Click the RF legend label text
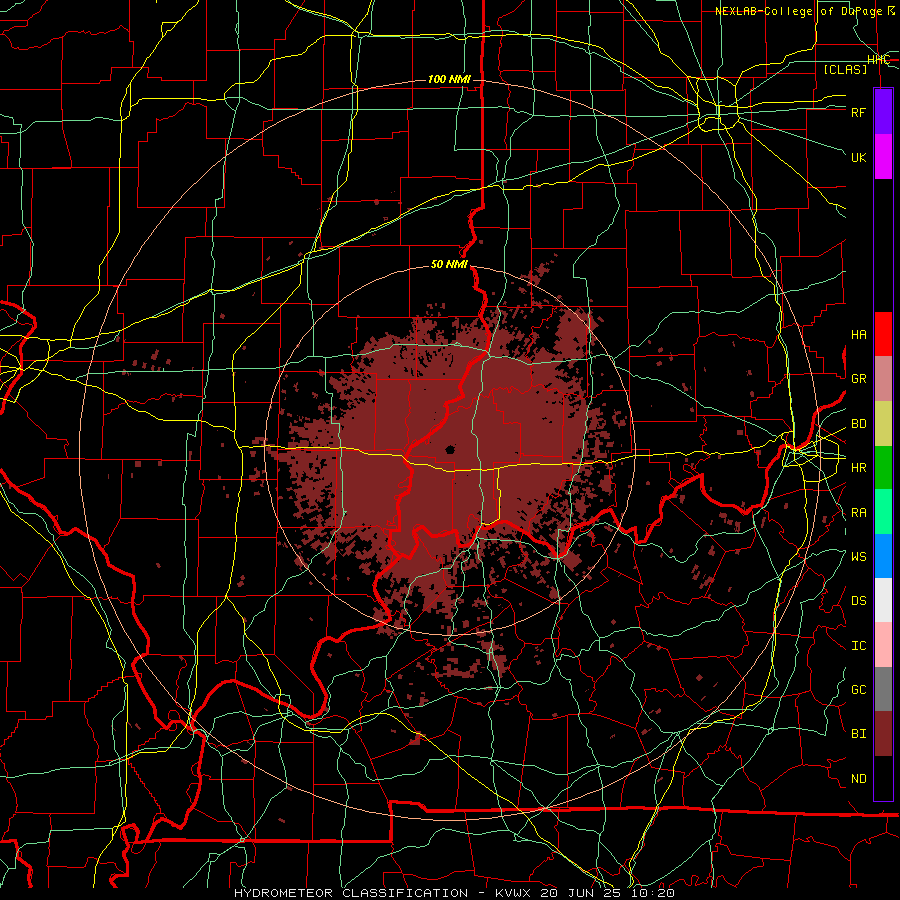Viewport: 900px width, 900px height. point(859,112)
